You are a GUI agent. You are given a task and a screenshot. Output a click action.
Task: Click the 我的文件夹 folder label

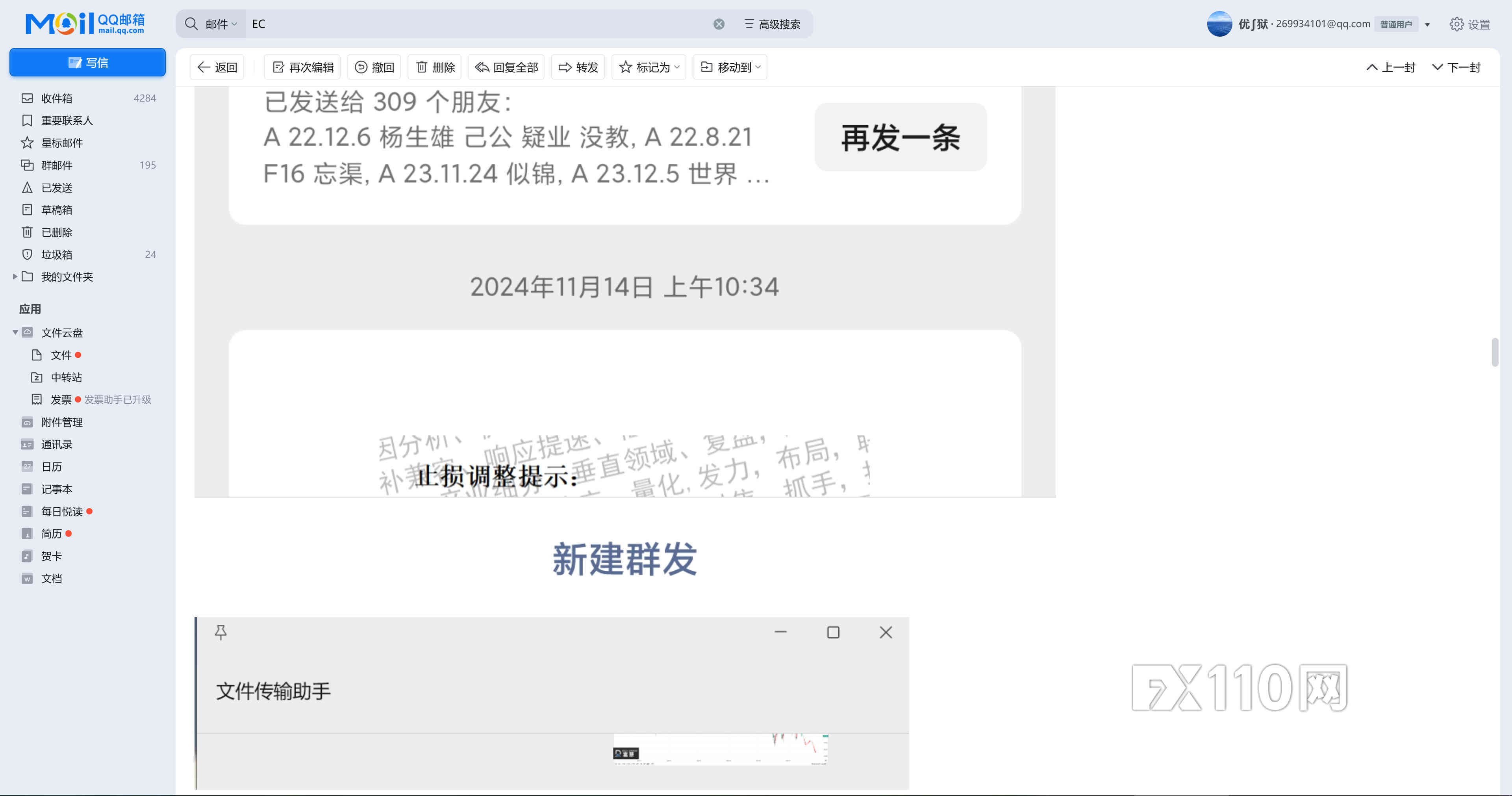(x=67, y=276)
